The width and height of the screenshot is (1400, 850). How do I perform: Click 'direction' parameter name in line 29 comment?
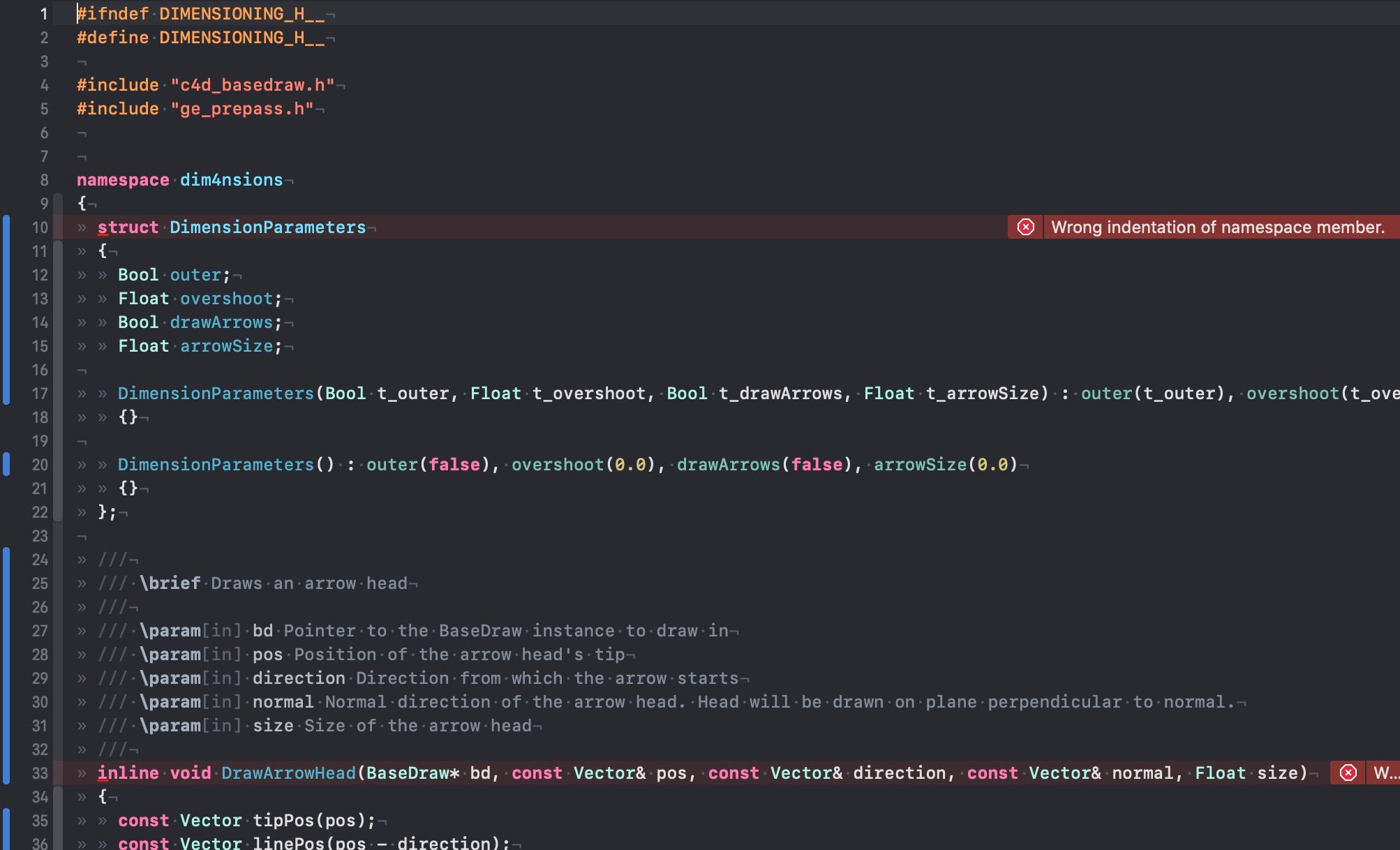pyautogui.click(x=299, y=678)
